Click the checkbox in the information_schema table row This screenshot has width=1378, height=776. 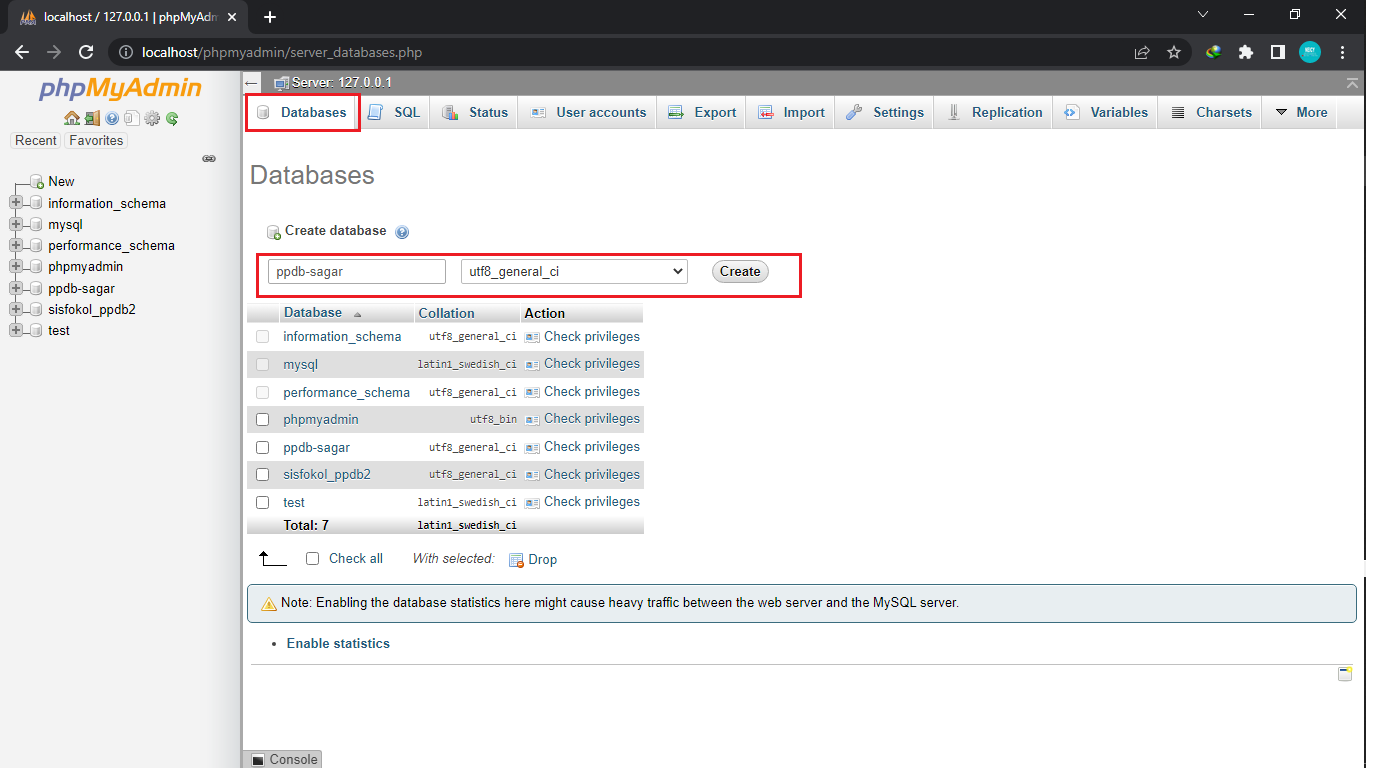(263, 337)
